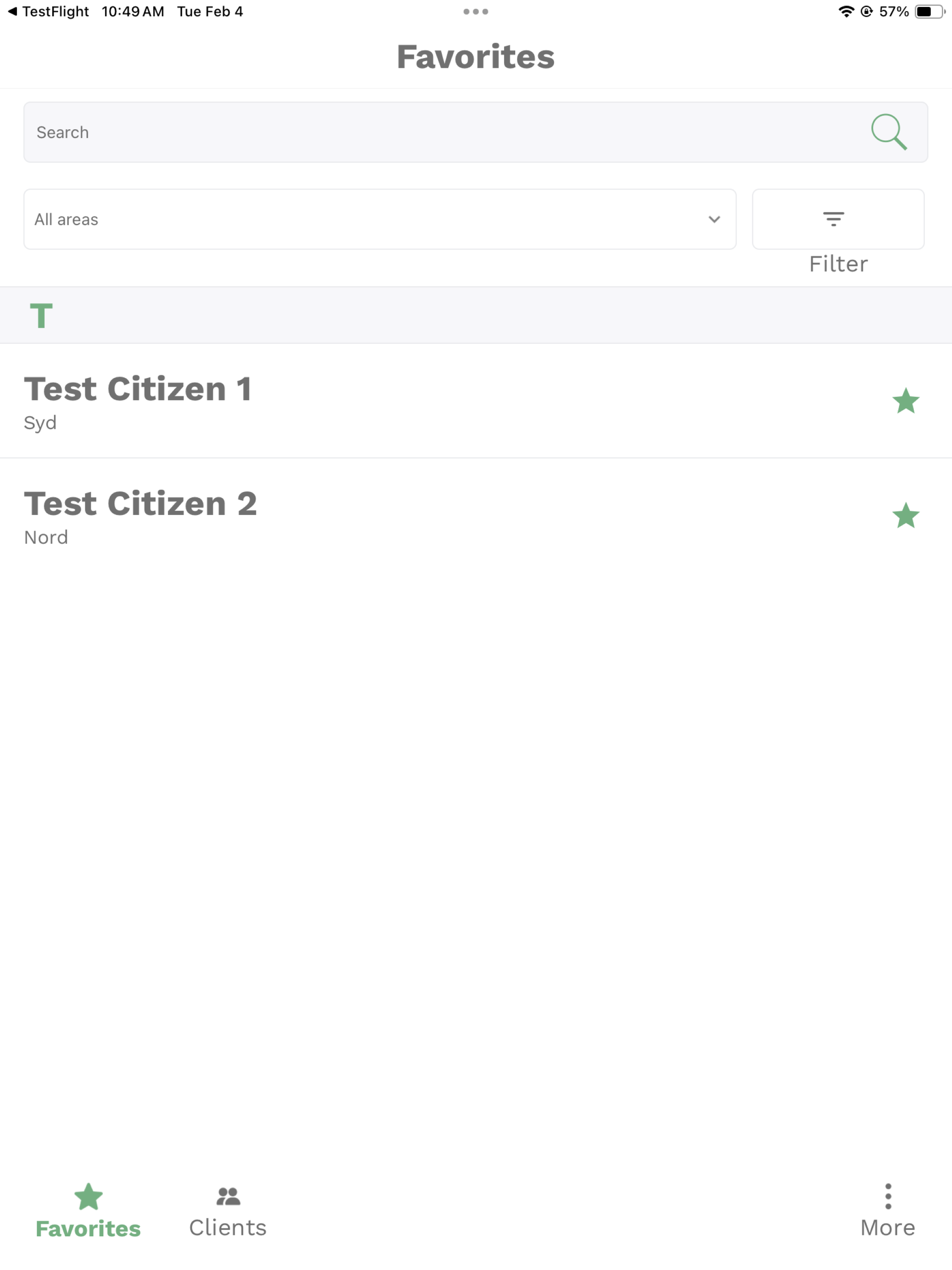Expand the All areas dropdown
The height and width of the screenshot is (1270, 952).
[379, 219]
